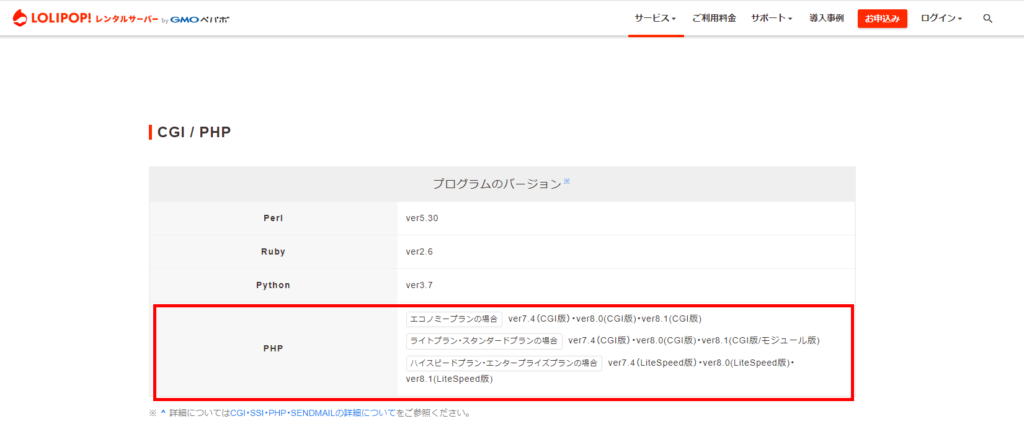Screen dimensions: 1024x434
Task: Click the ハイスピードプラン・エンタープライズプランの場合 tag
Action: [504, 362]
